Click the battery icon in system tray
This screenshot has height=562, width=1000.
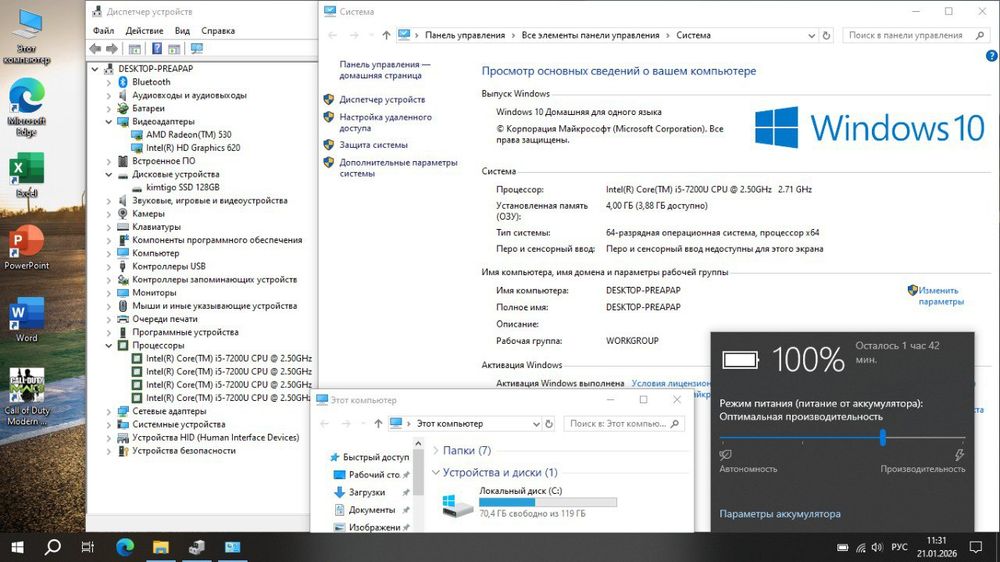pyautogui.click(x=842, y=547)
